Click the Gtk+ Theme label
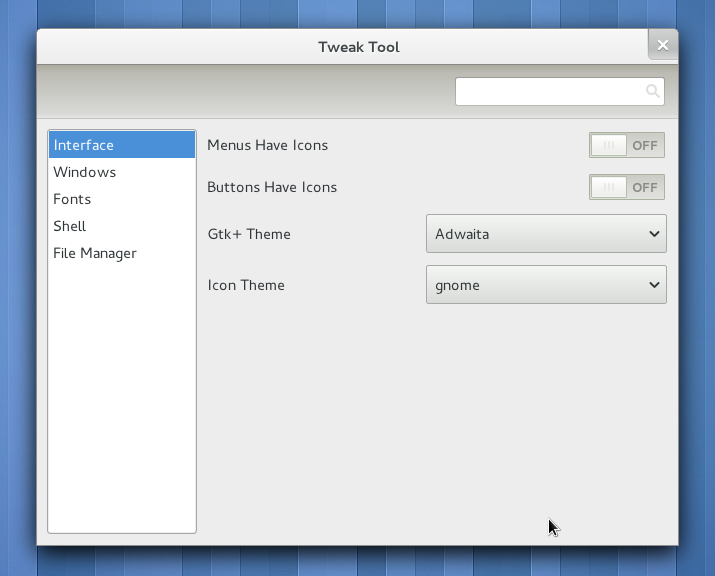Image resolution: width=715 pixels, height=576 pixels. 249,234
